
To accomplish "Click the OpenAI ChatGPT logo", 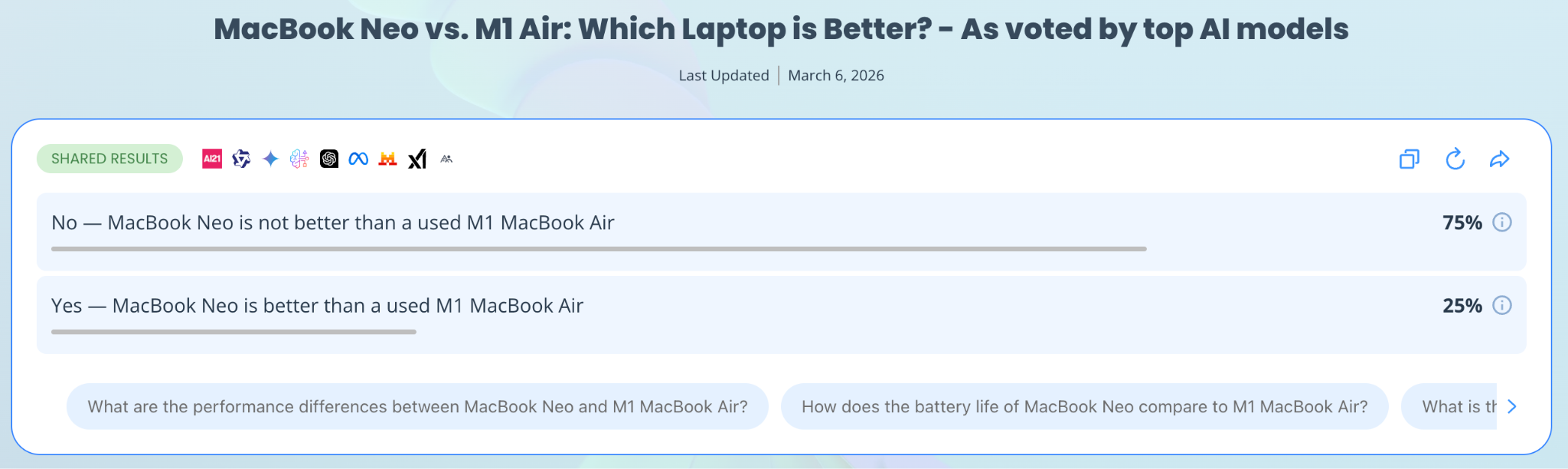I will (329, 159).
